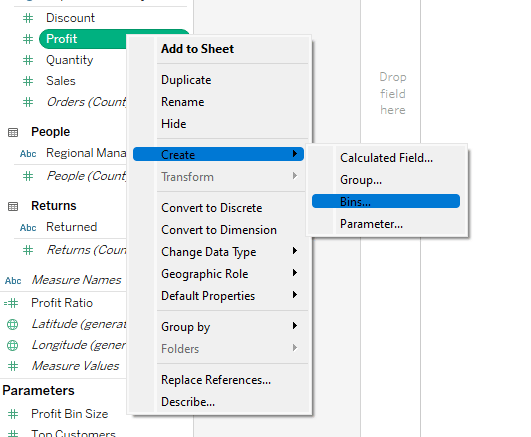Choose Add to Sheet option

218,49
